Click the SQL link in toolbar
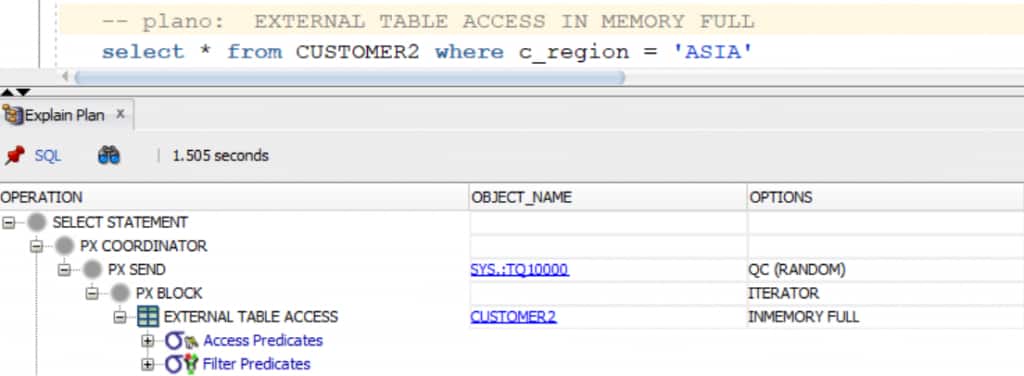Screen dimensions: 1024x376 tap(48, 156)
